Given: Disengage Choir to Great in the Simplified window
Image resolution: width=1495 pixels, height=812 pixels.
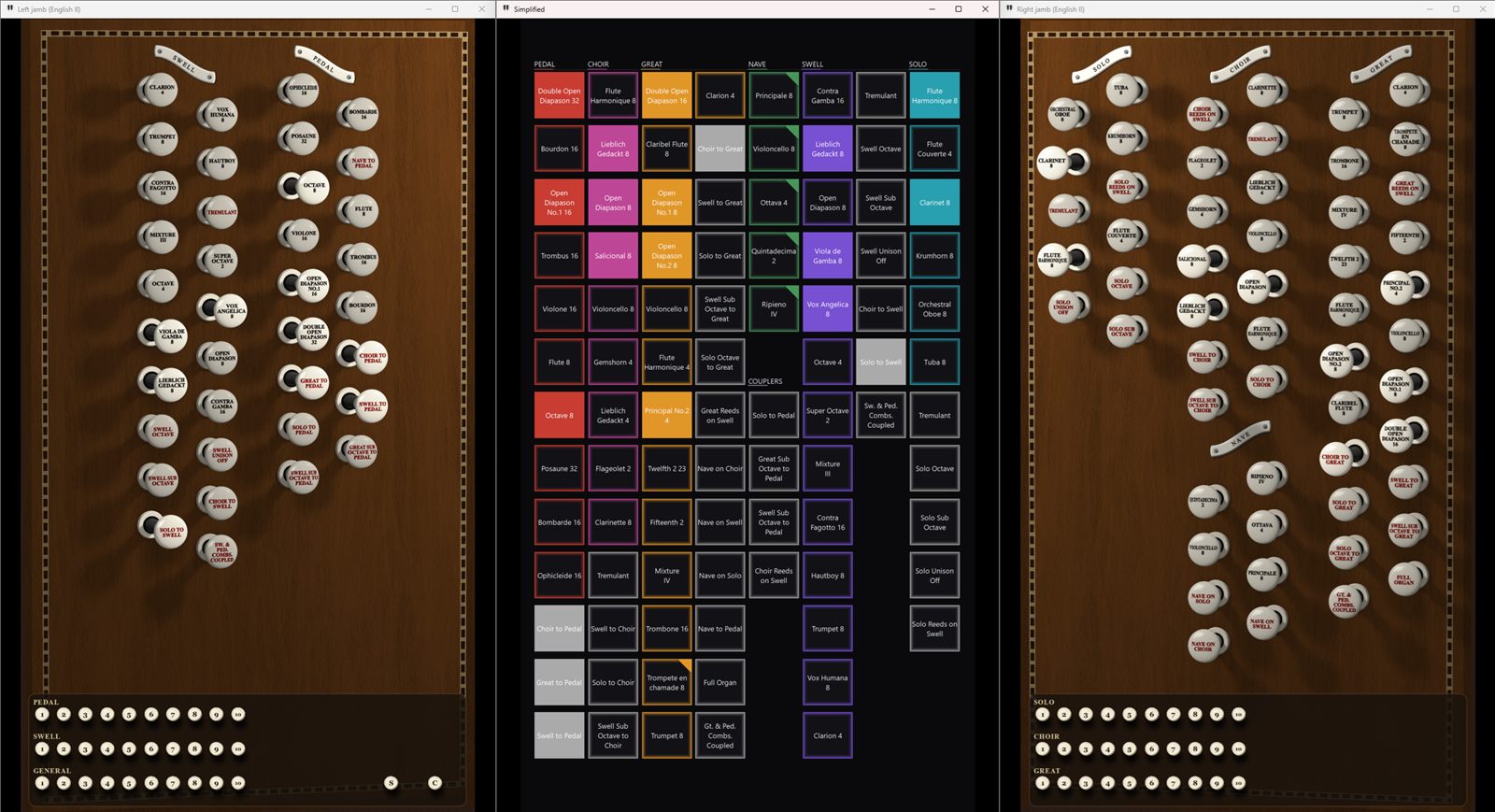Looking at the screenshot, I should 719,149.
